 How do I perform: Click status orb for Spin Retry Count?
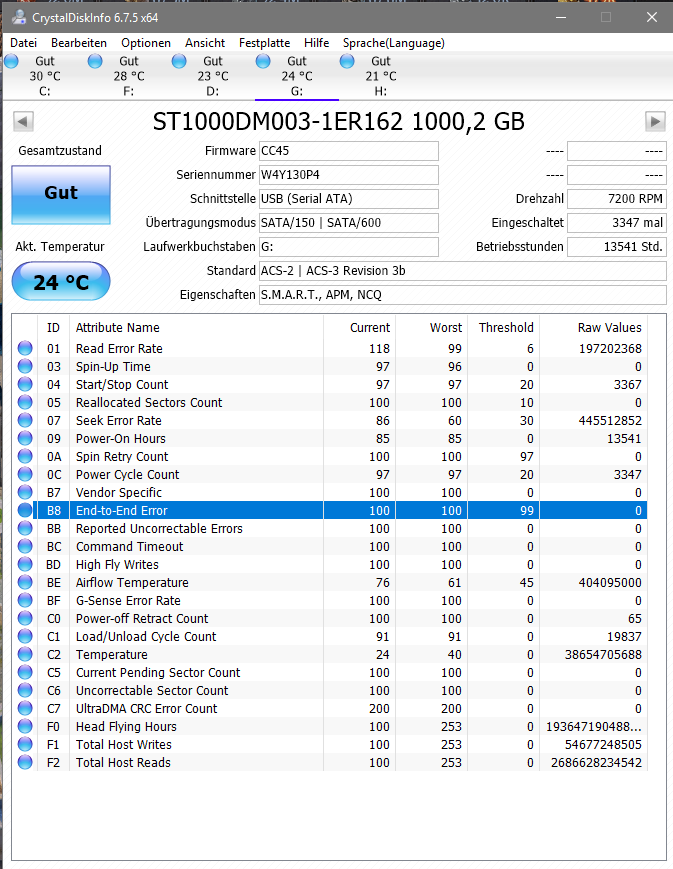(x=25, y=456)
